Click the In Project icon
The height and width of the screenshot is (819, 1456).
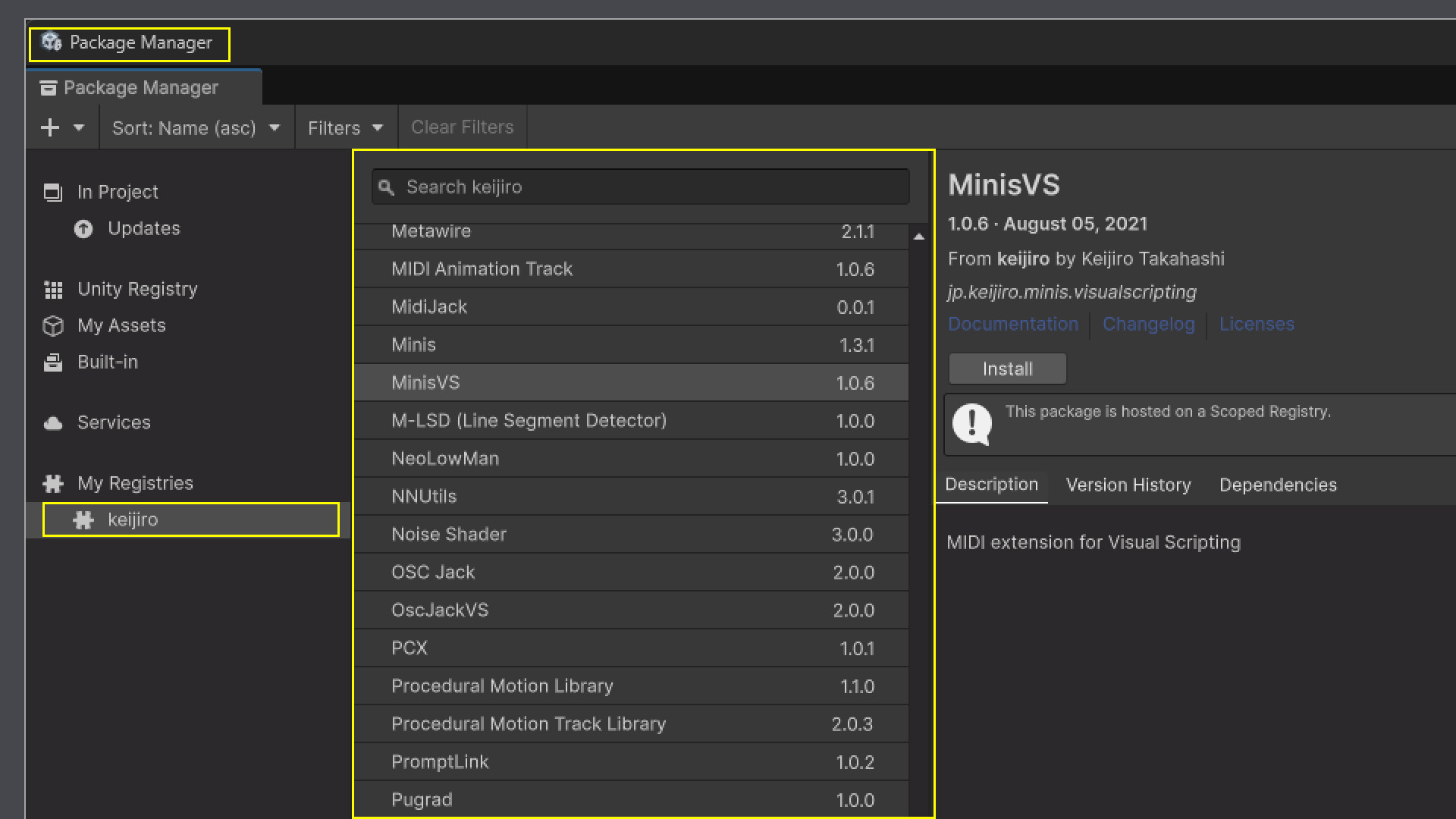pos(52,193)
